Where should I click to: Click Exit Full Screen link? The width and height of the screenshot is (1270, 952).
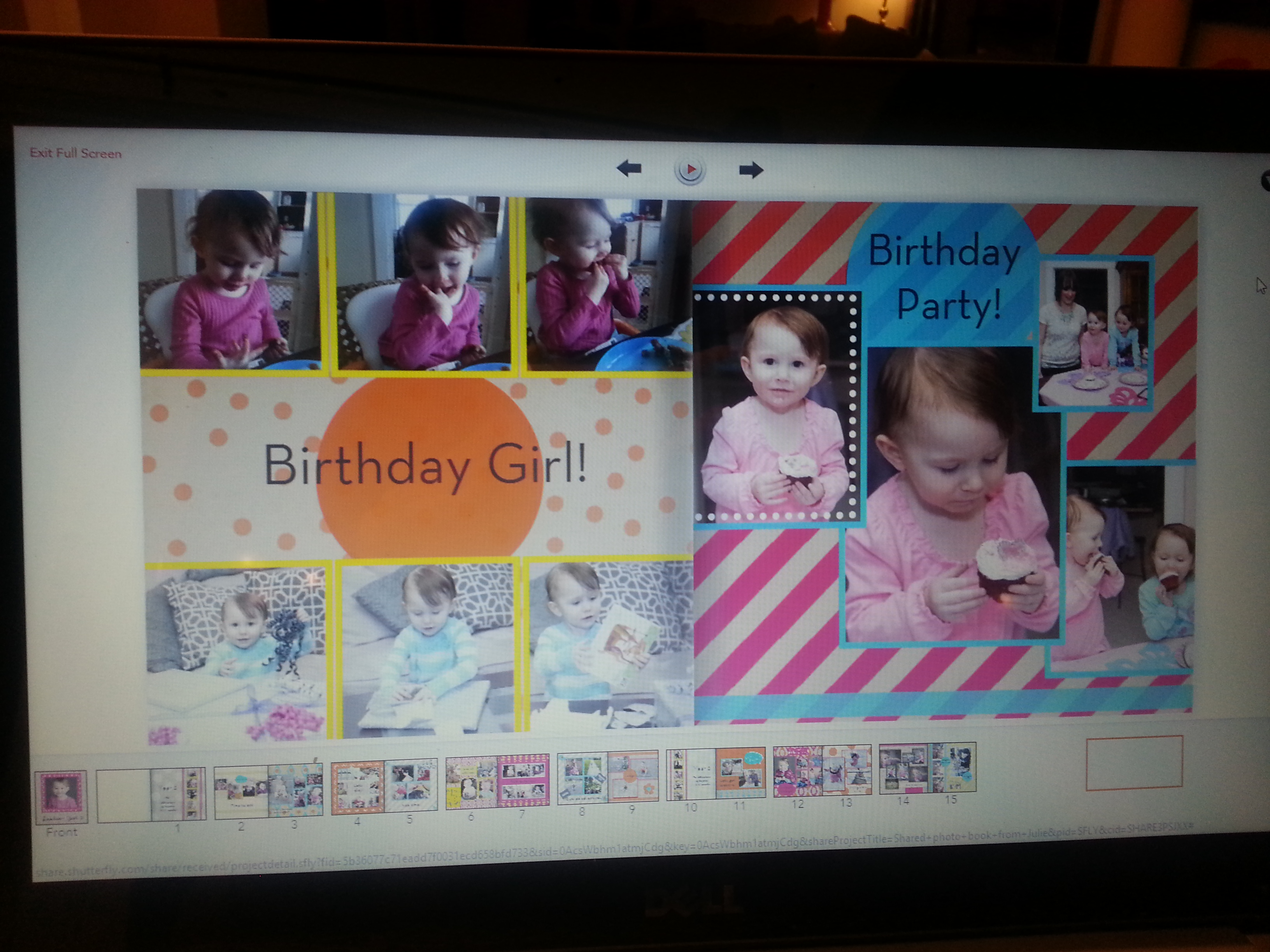(x=75, y=153)
